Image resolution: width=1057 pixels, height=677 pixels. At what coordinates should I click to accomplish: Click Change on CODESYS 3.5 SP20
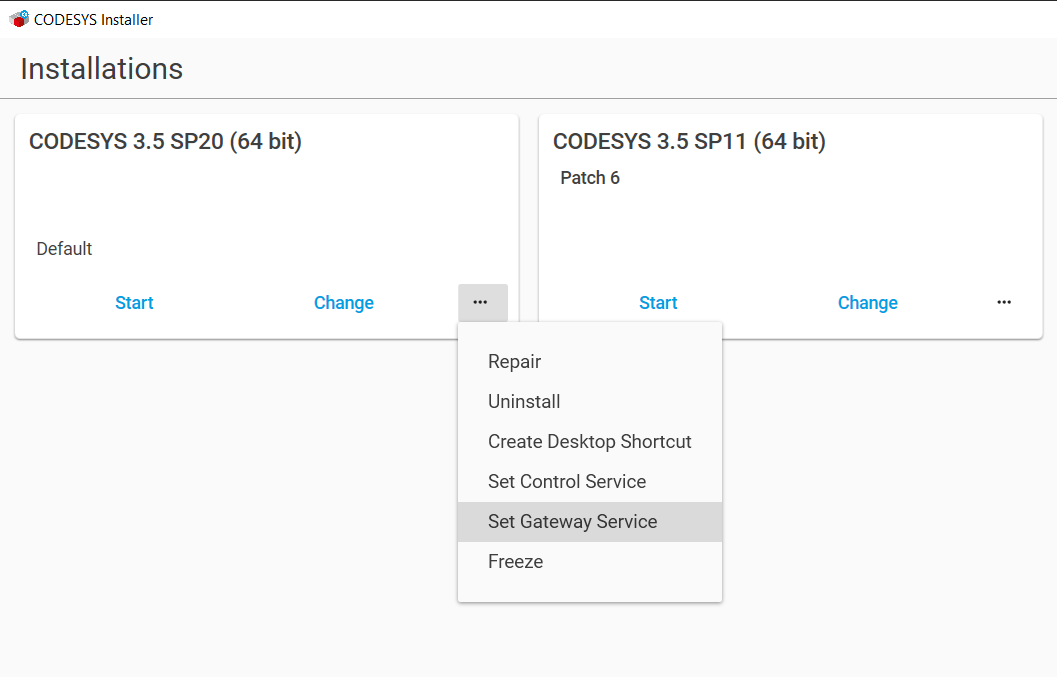[x=343, y=302]
